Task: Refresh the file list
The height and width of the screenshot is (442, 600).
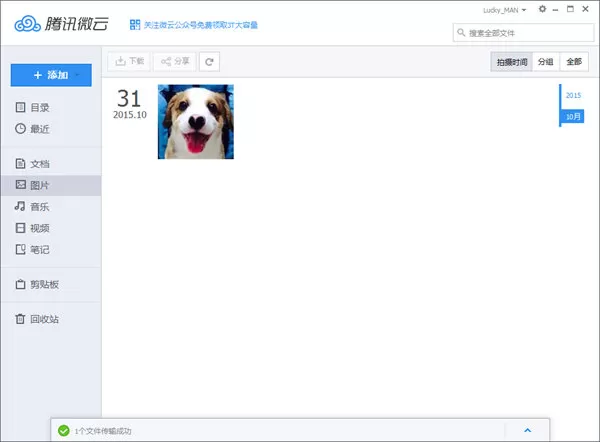Action: (209, 62)
